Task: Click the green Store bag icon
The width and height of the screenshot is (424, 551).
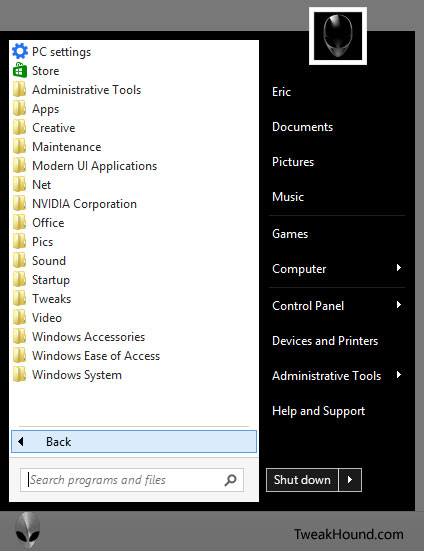Action: 20,70
